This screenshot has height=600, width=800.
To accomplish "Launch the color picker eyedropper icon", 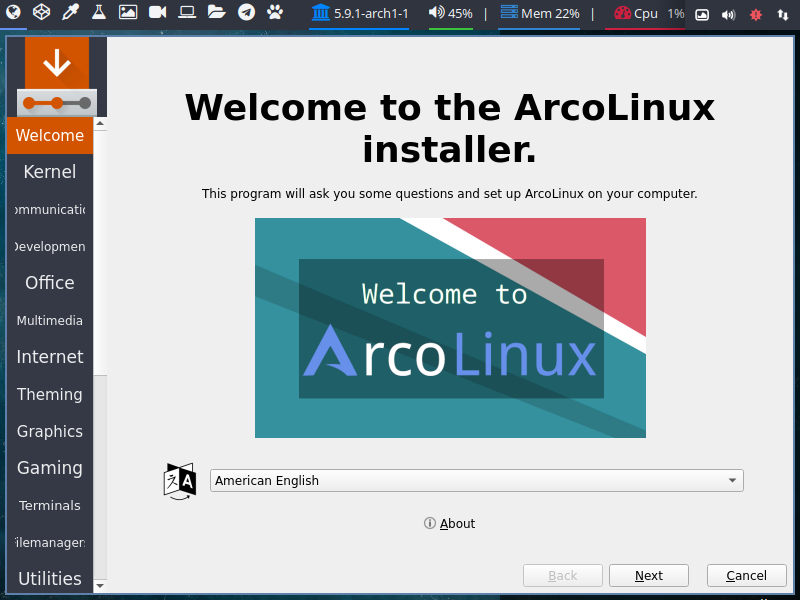I will [x=70, y=12].
